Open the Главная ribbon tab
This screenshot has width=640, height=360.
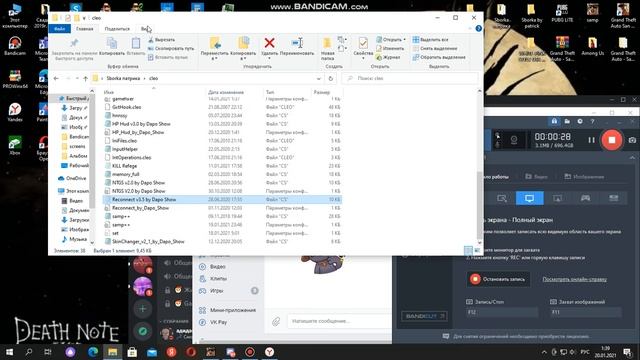tap(84, 29)
